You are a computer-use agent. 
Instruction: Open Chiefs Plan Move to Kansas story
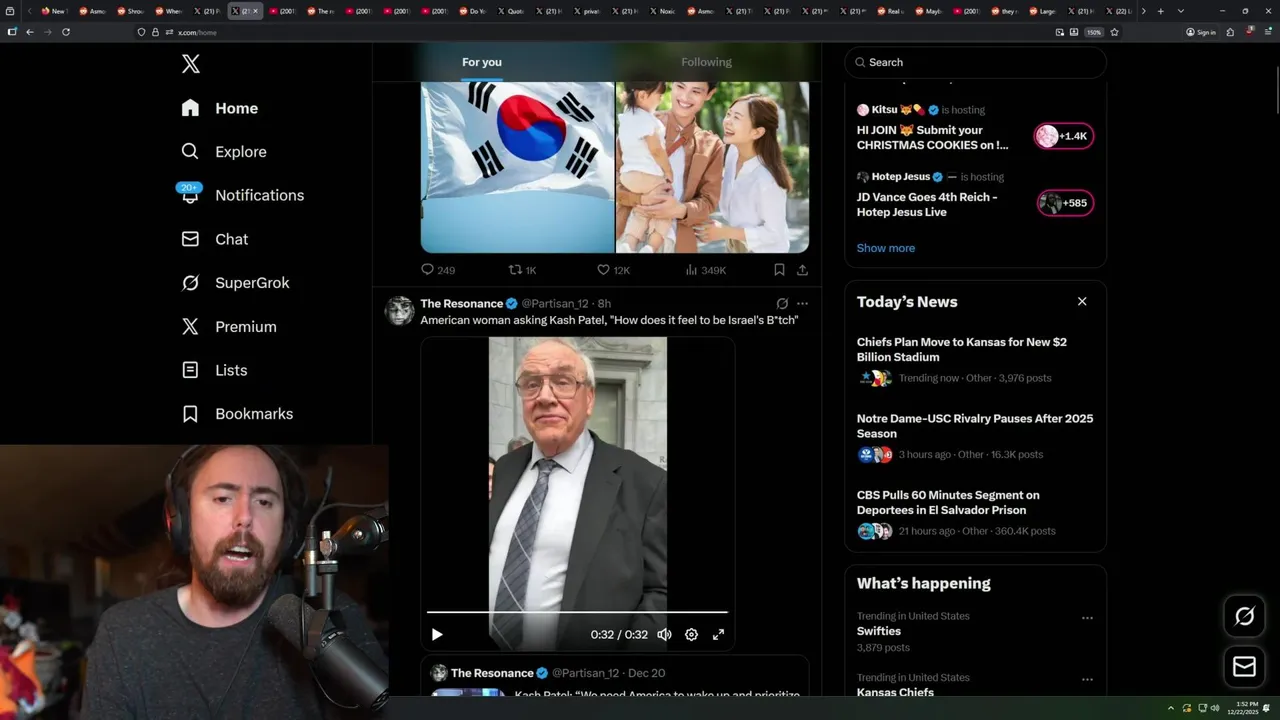pyautogui.click(x=975, y=359)
